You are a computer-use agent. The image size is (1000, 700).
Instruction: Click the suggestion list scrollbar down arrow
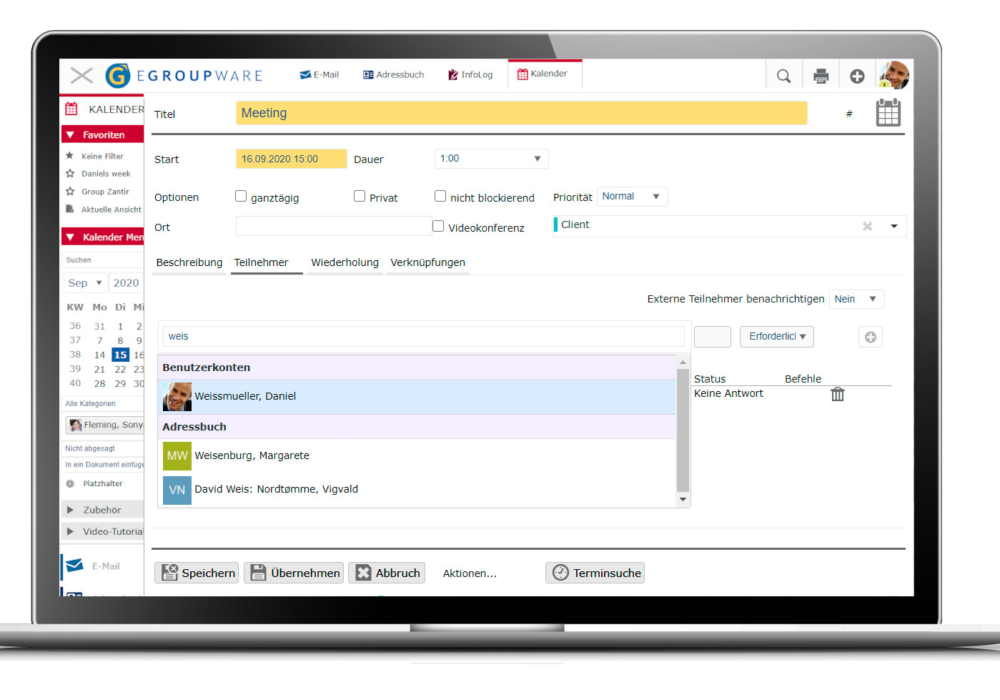[x=684, y=499]
